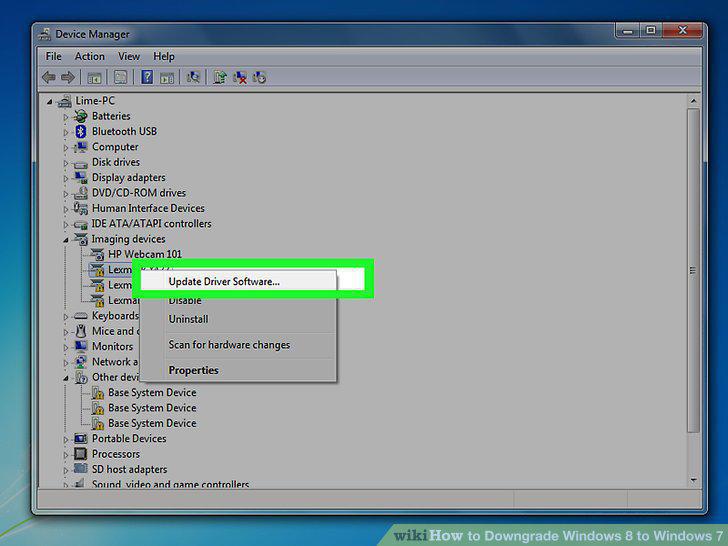This screenshot has height=546, width=728.
Task: Click the Update Driver Software toolbar icon
Action: coord(220,77)
